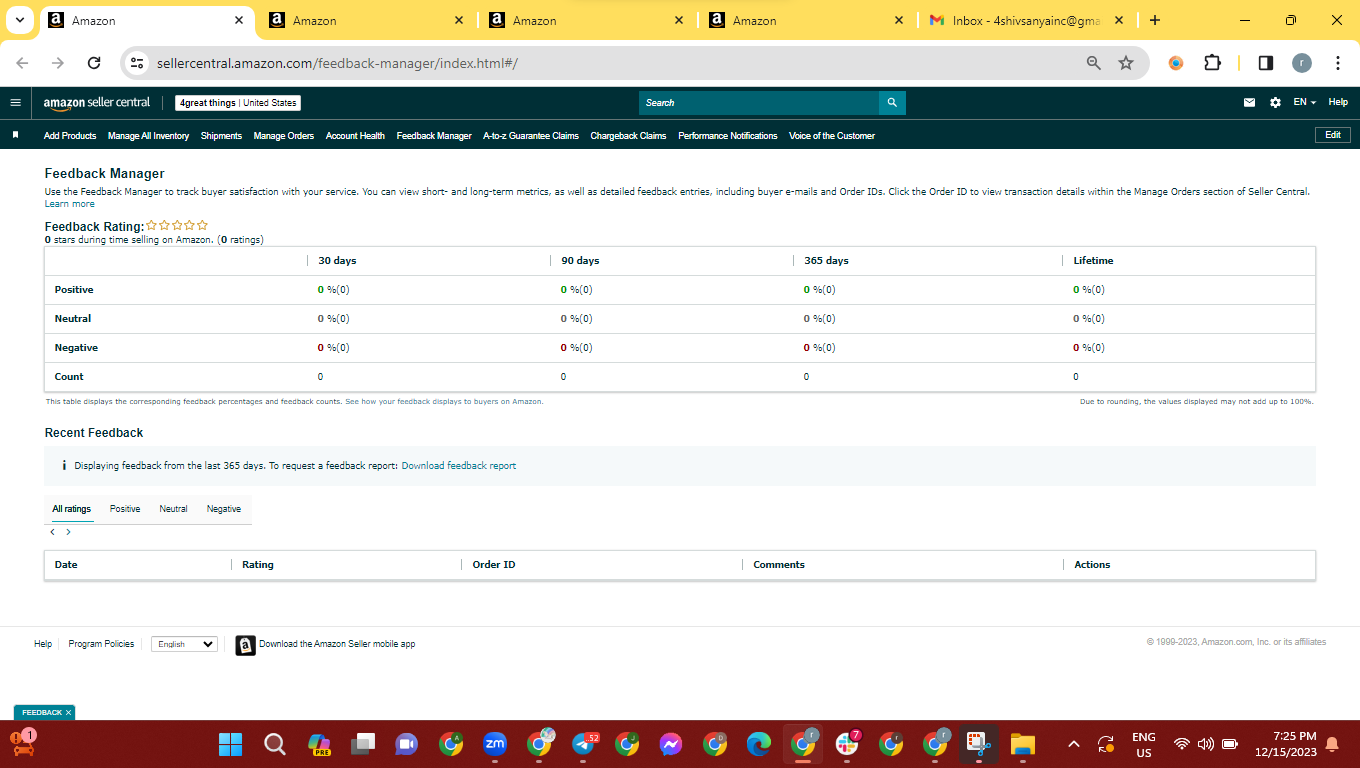The height and width of the screenshot is (768, 1360).
Task: Open Slack from the taskbar
Action: click(x=847, y=744)
